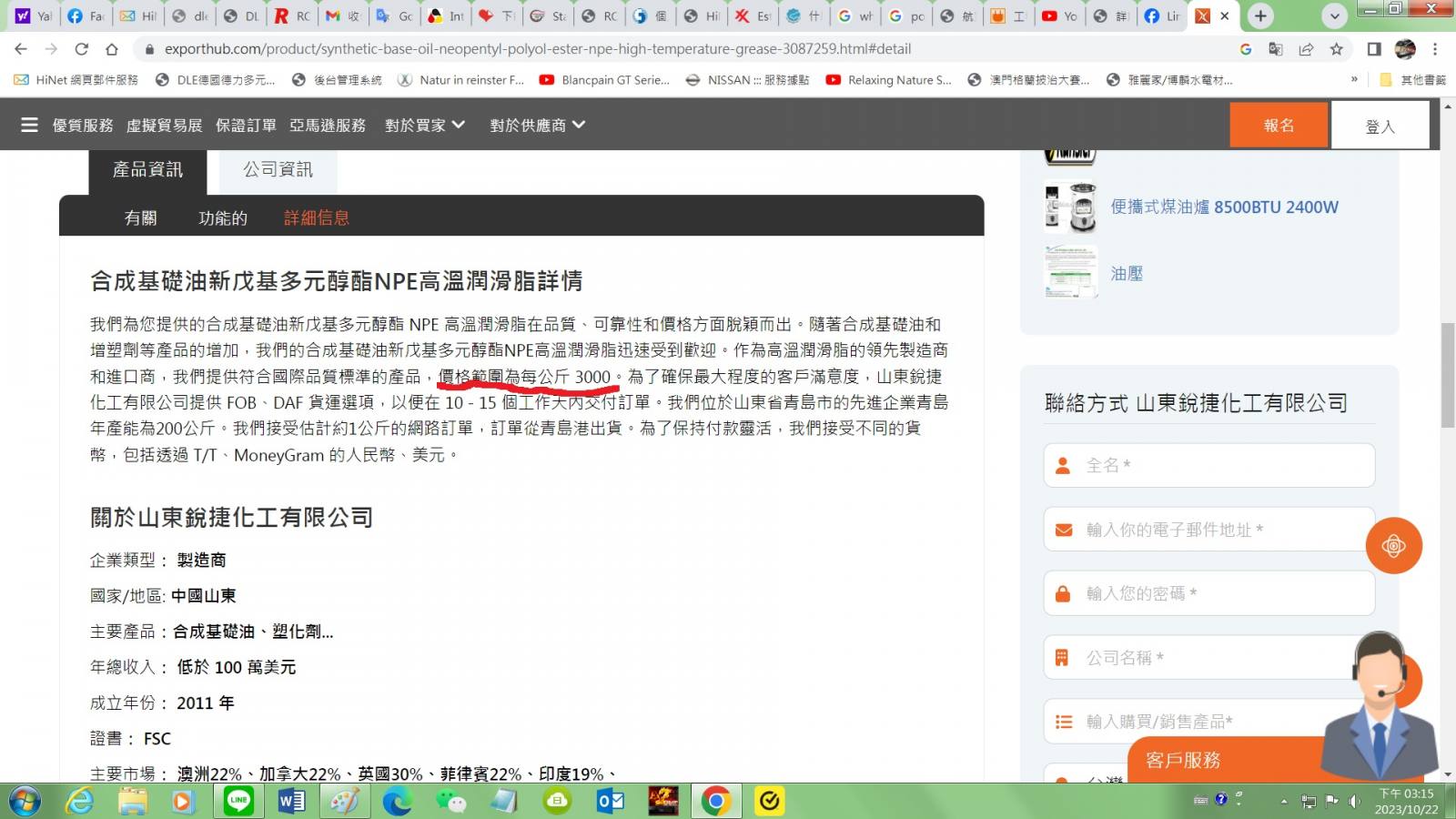This screenshot has width=1456, height=819.
Task: Open new browser tab with plus
Action: click(1260, 15)
